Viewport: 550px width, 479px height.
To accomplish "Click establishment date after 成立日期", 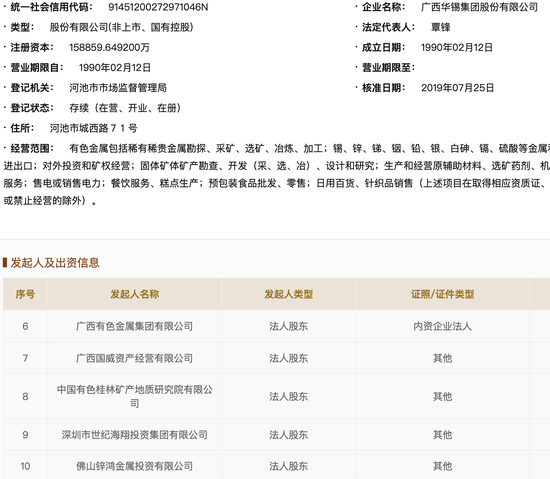I will 457,47.
